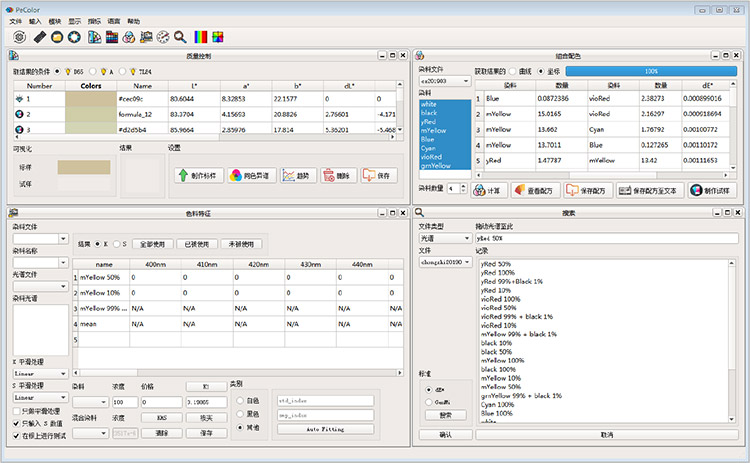Click the 趋势 trend chart button
This screenshot has width=750, height=463.
298,175
